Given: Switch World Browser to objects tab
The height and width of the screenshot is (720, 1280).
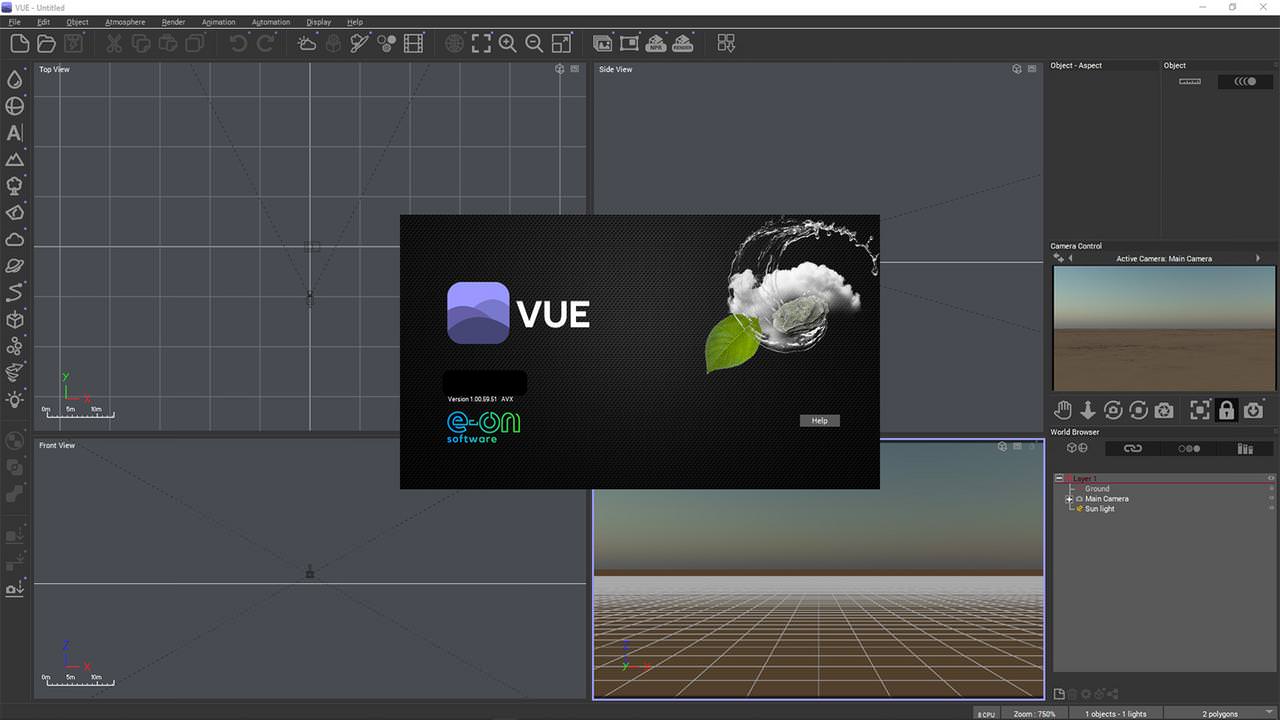Looking at the screenshot, I should pyautogui.click(x=1076, y=449).
